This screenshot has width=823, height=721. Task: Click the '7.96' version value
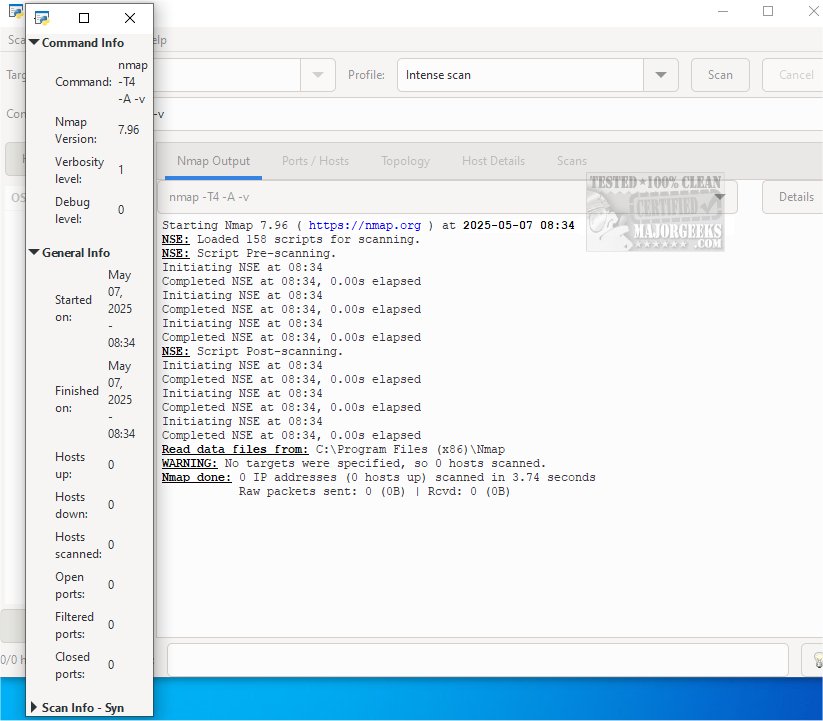129,130
